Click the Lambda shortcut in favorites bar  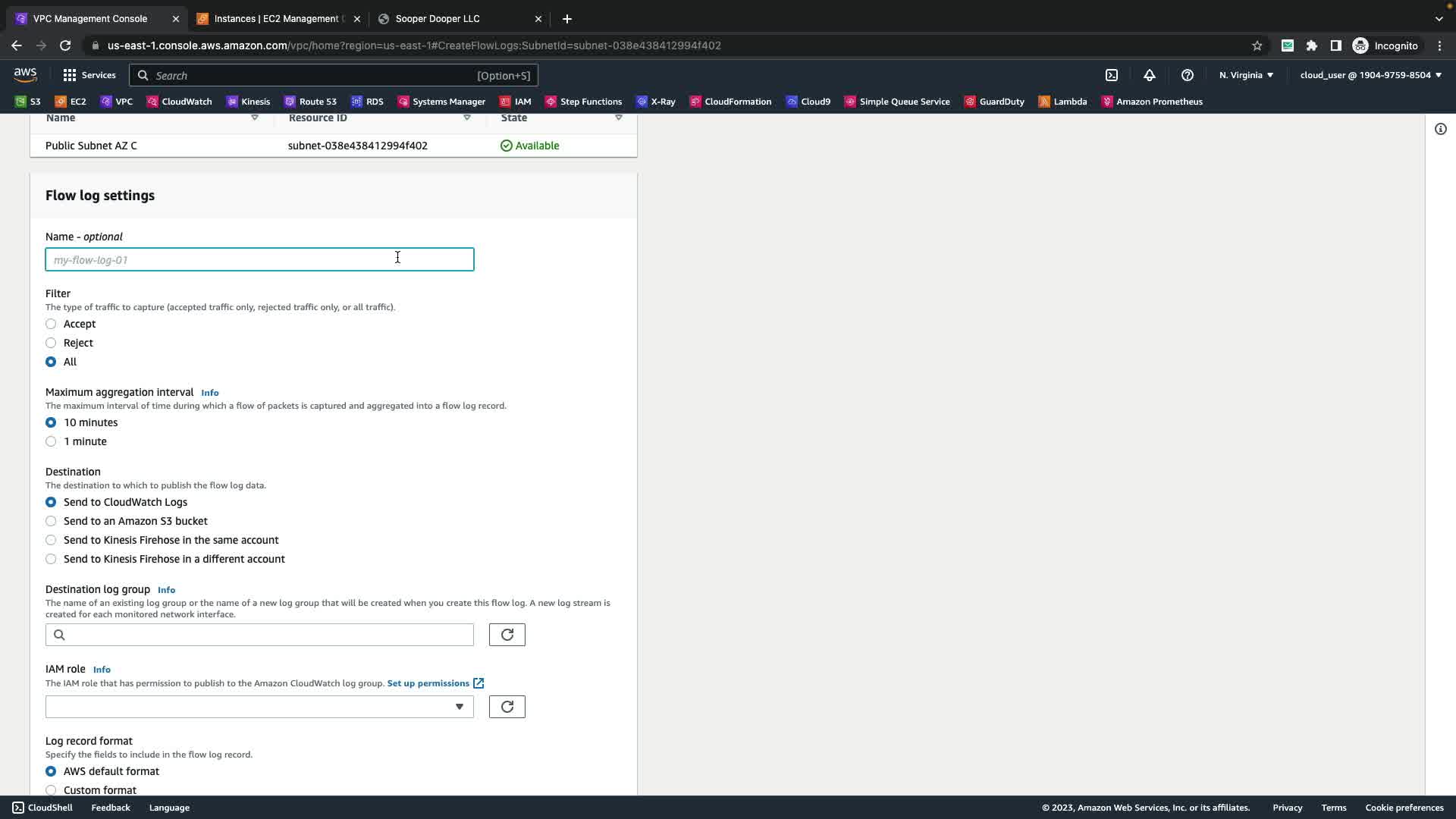[x=1062, y=102]
